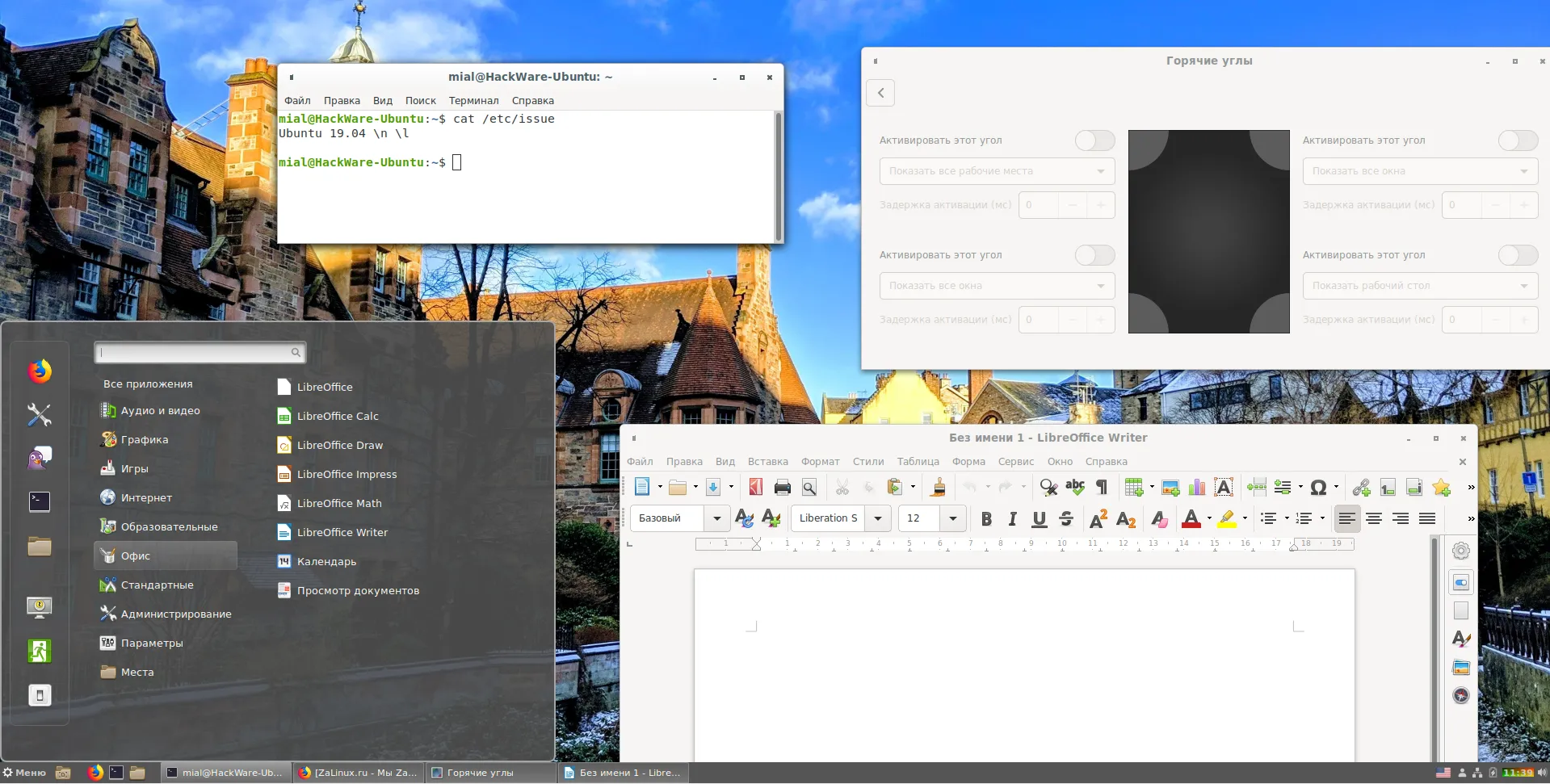Screen dimensions: 1550x784
Task: Toggle Italic formatting in Writer
Action: pos(1012,519)
